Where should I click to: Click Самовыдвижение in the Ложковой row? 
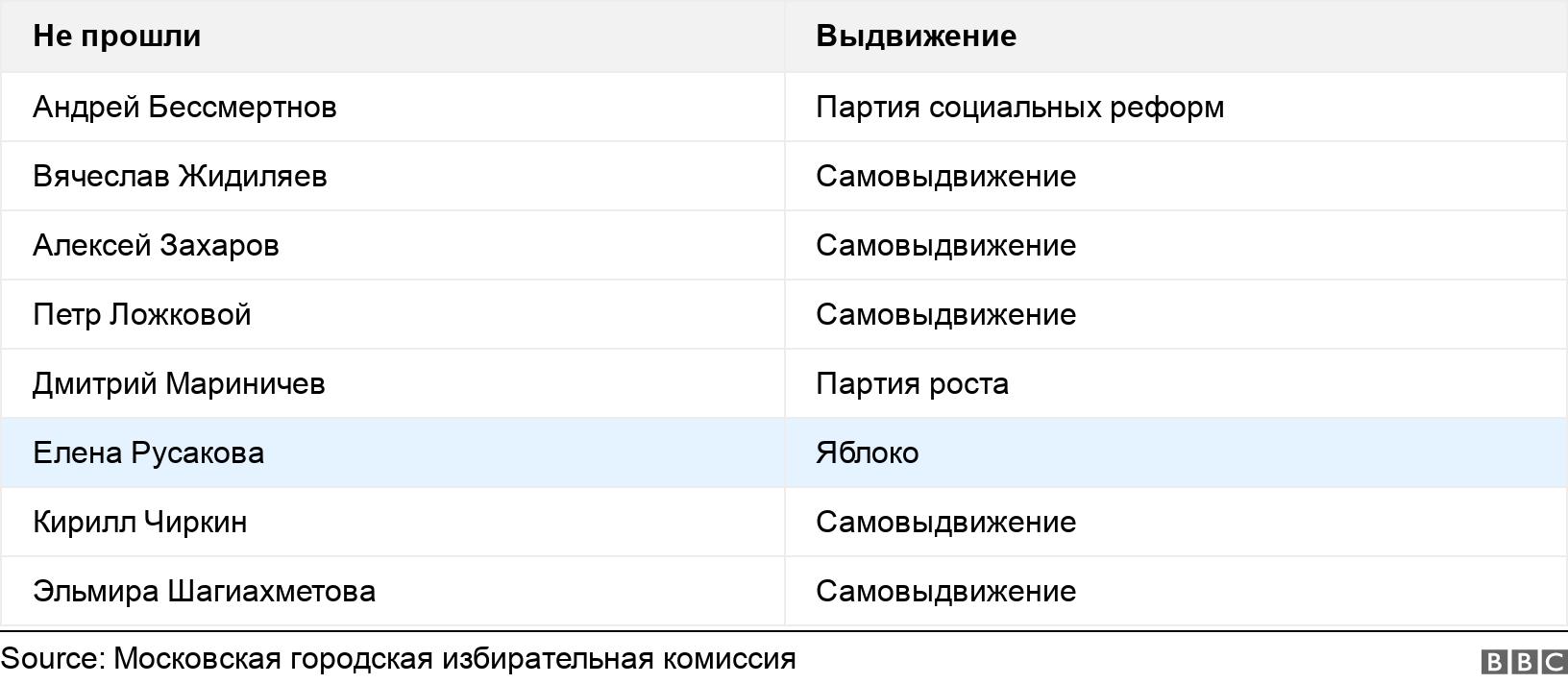pos(945,314)
